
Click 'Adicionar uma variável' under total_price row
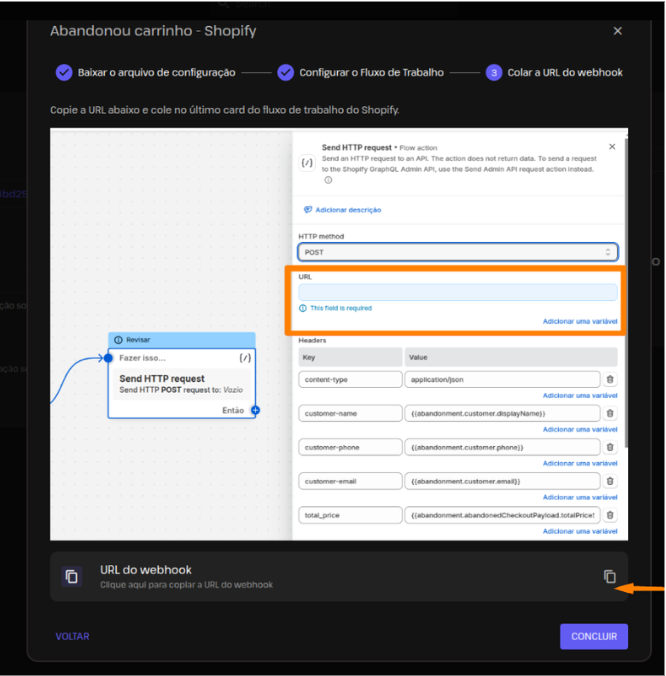pyautogui.click(x=580, y=531)
